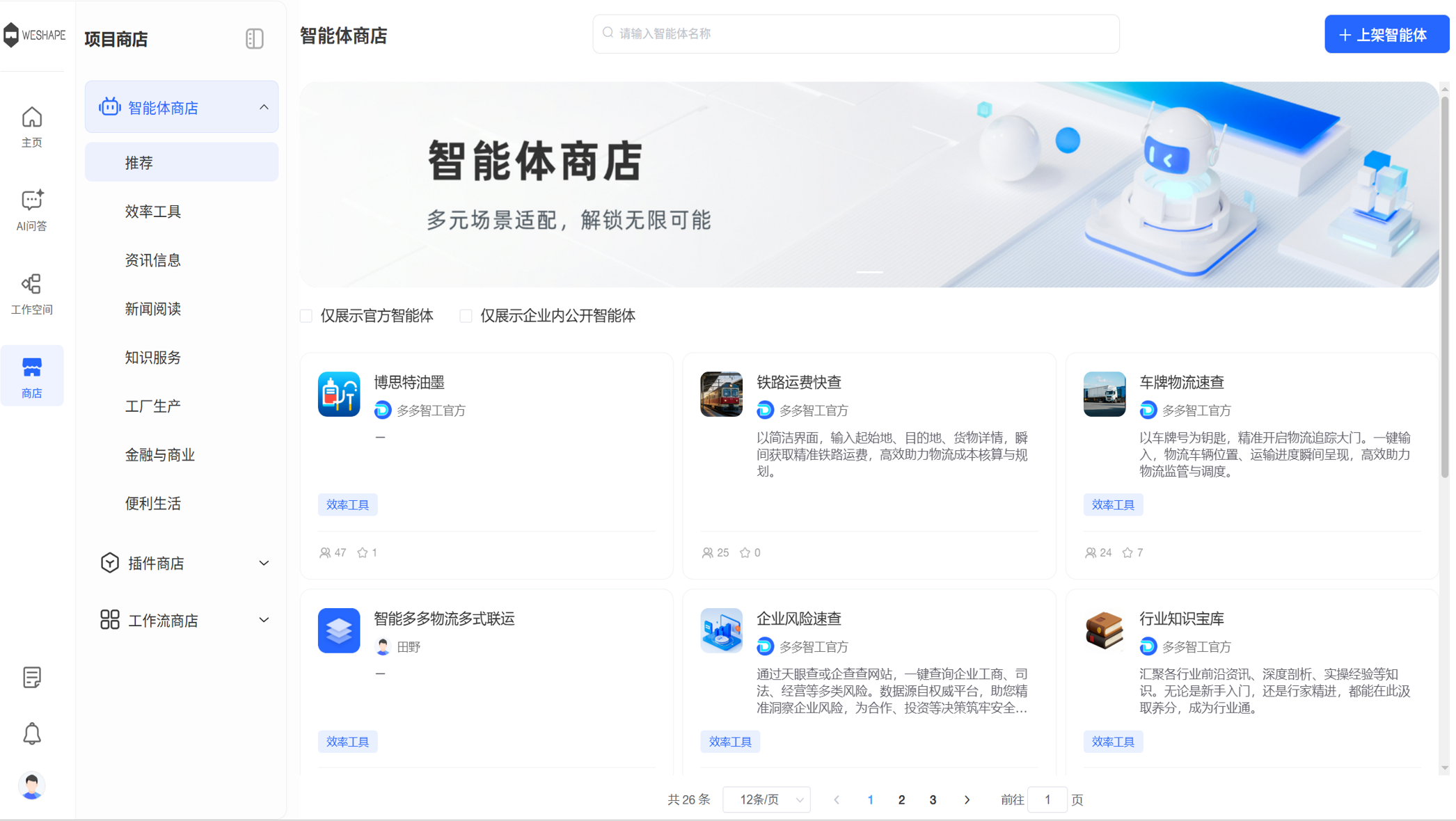Click 共 26 条 total count text
Screen dimensions: 1456x821
point(688,799)
